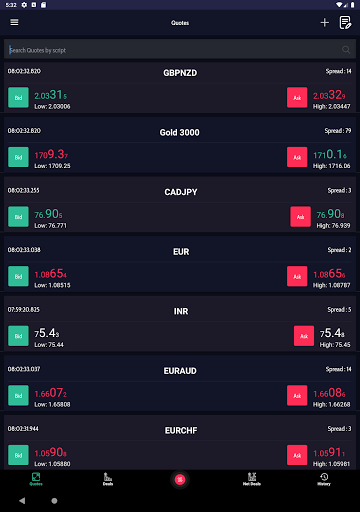Switch to the Deals tab
The height and width of the screenshot is (512, 360).
(x=108, y=479)
